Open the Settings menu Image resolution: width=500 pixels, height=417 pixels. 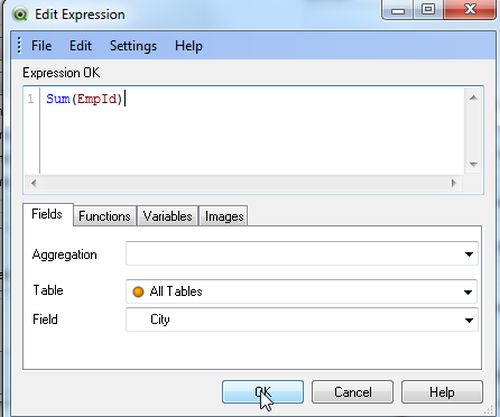tap(133, 46)
